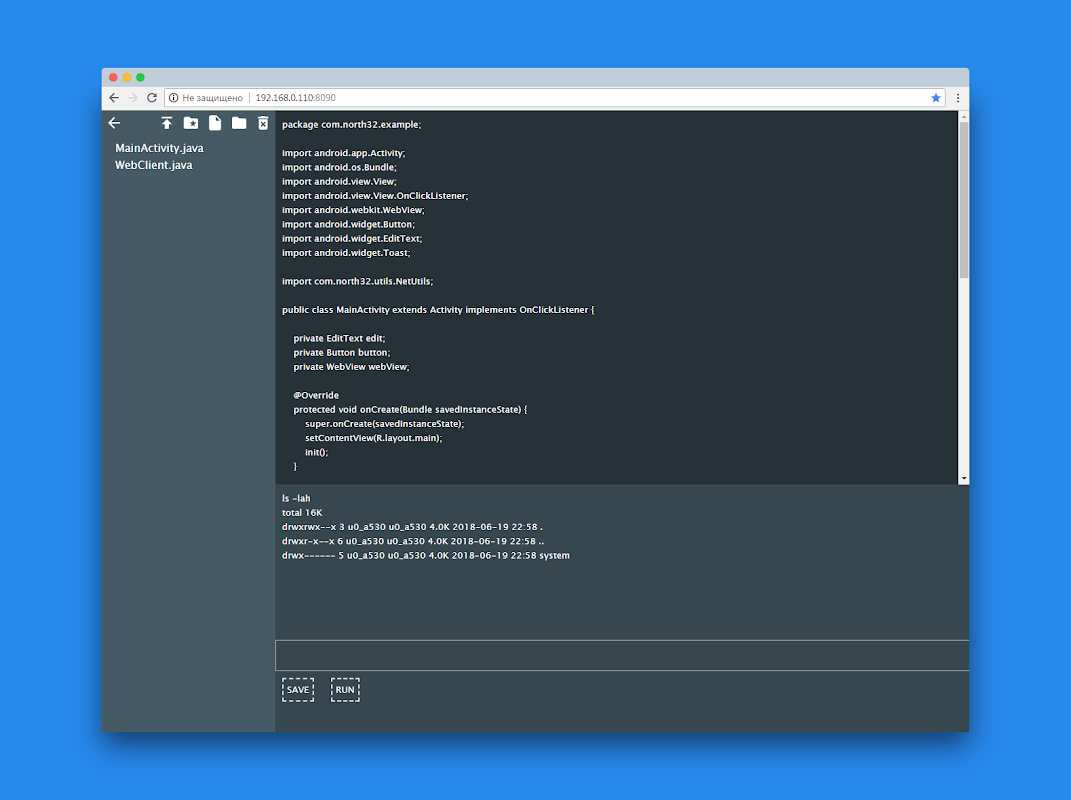This screenshot has height=800, width=1071.
Task: Reload the page with the refresh icon
Action: [152, 98]
